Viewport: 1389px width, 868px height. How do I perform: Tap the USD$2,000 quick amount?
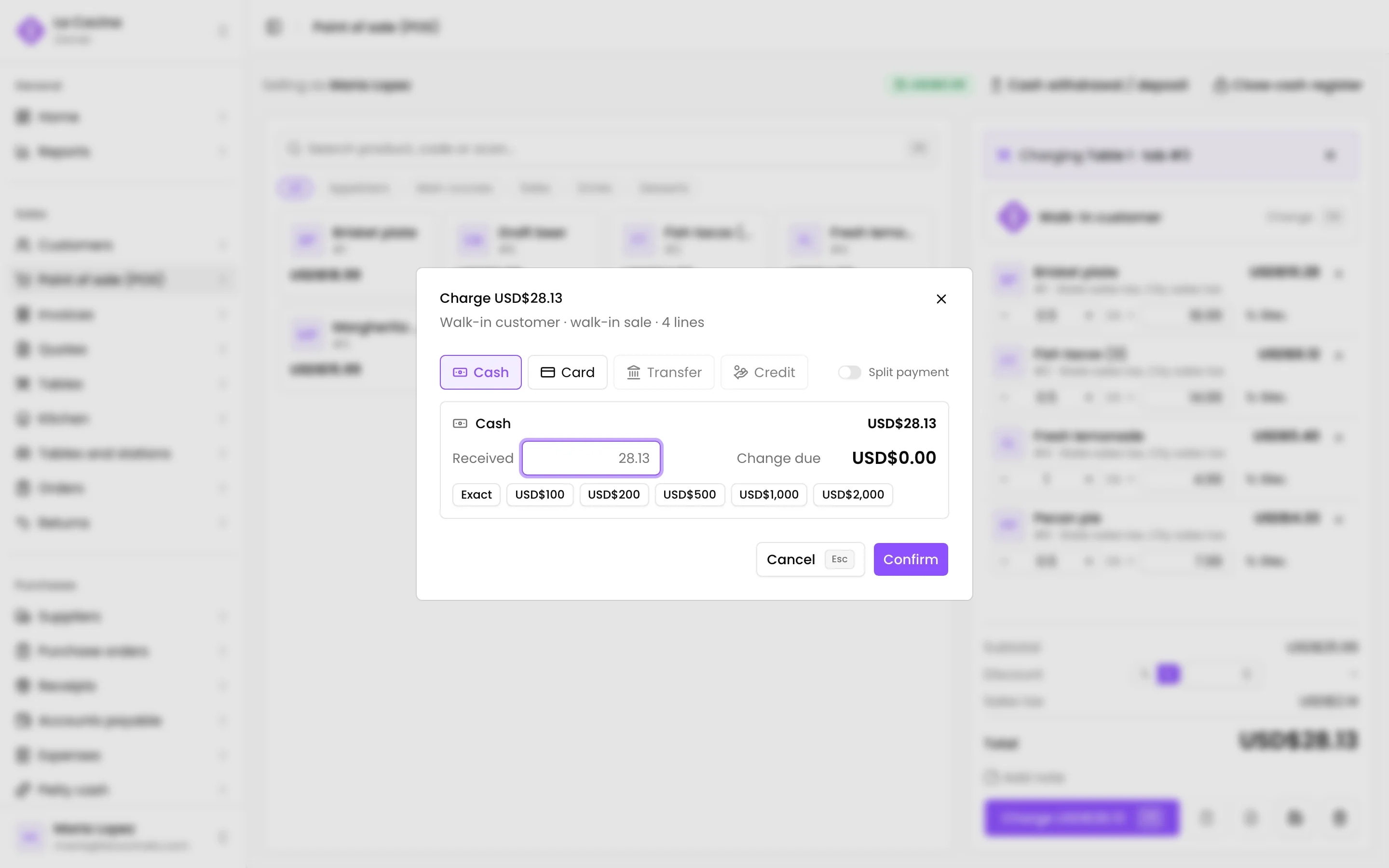click(853, 495)
